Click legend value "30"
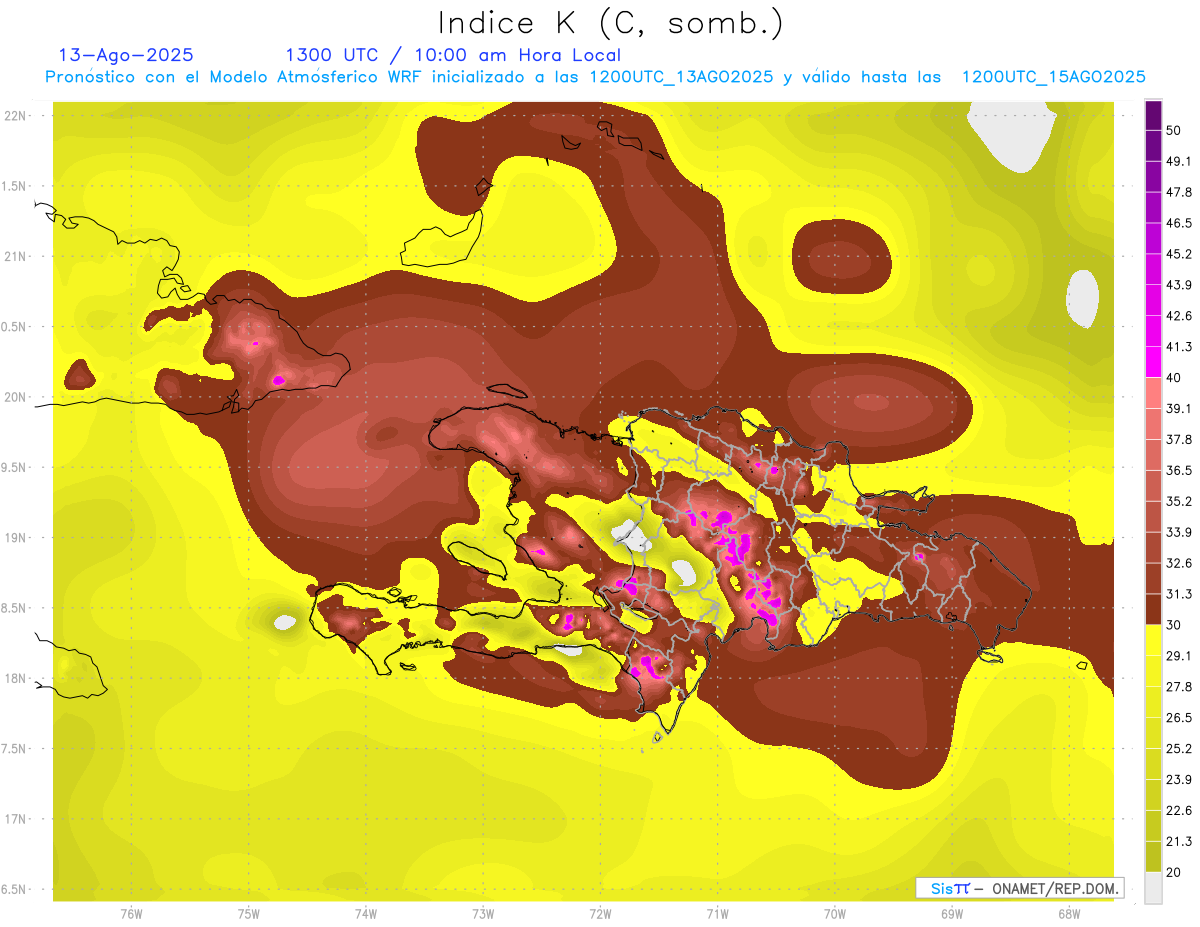Image resolution: width=1200 pixels, height=927 pixels. pyautogui.click(x=1175, y=625)
